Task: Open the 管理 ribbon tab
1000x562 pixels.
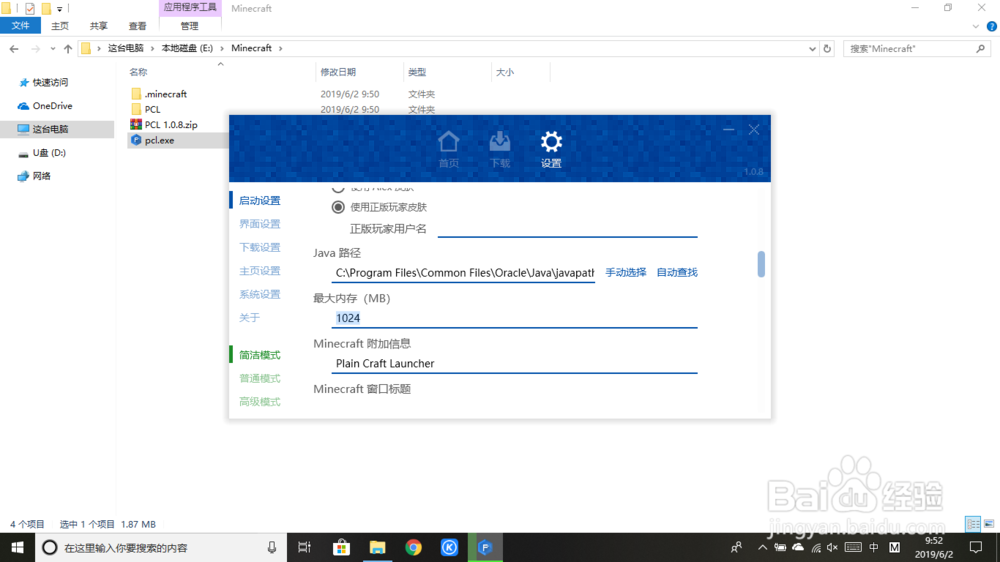Action: point(189,26)
